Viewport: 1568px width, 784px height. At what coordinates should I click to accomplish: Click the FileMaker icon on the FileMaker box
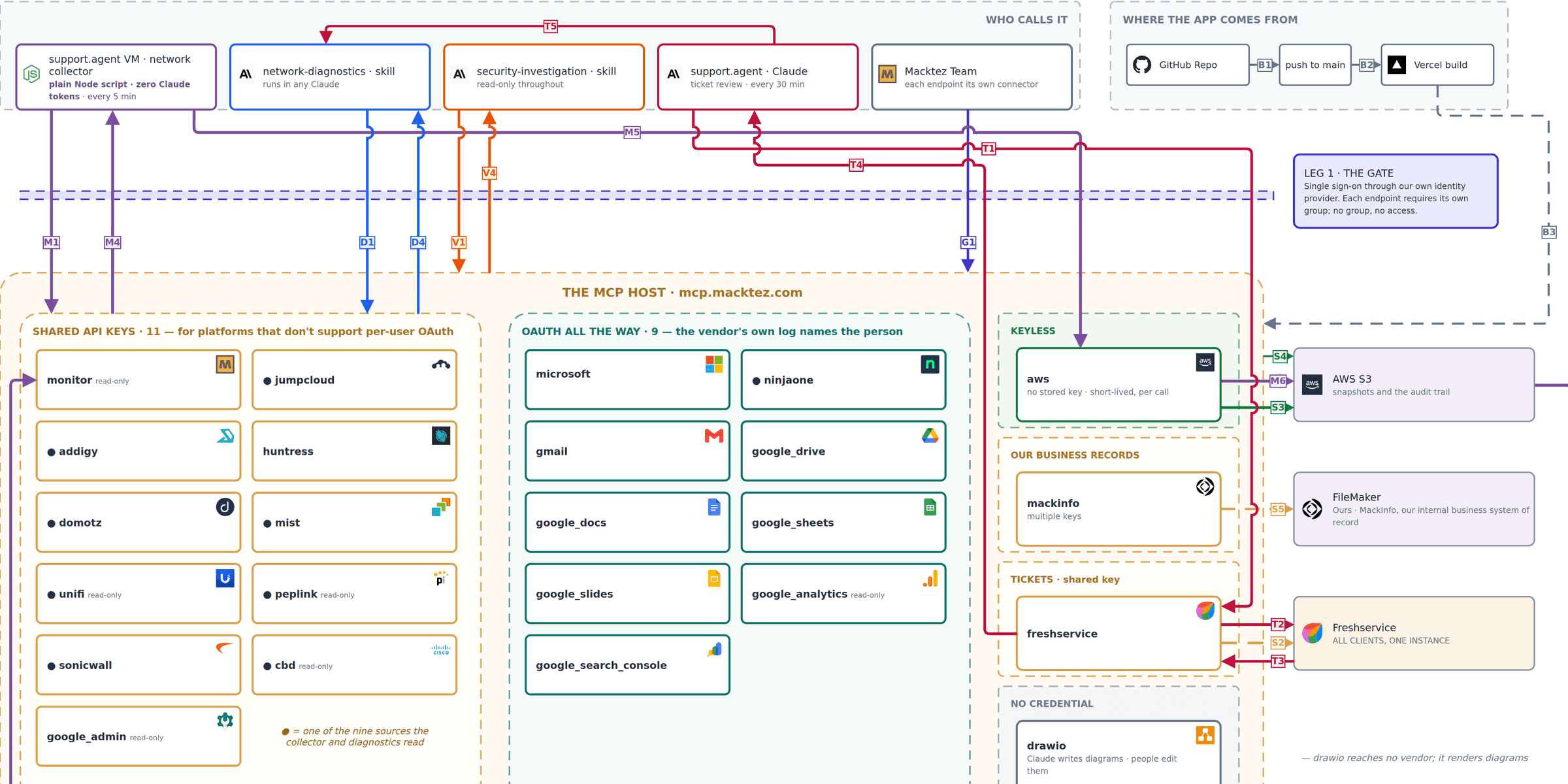click(x=1312, y=509)
